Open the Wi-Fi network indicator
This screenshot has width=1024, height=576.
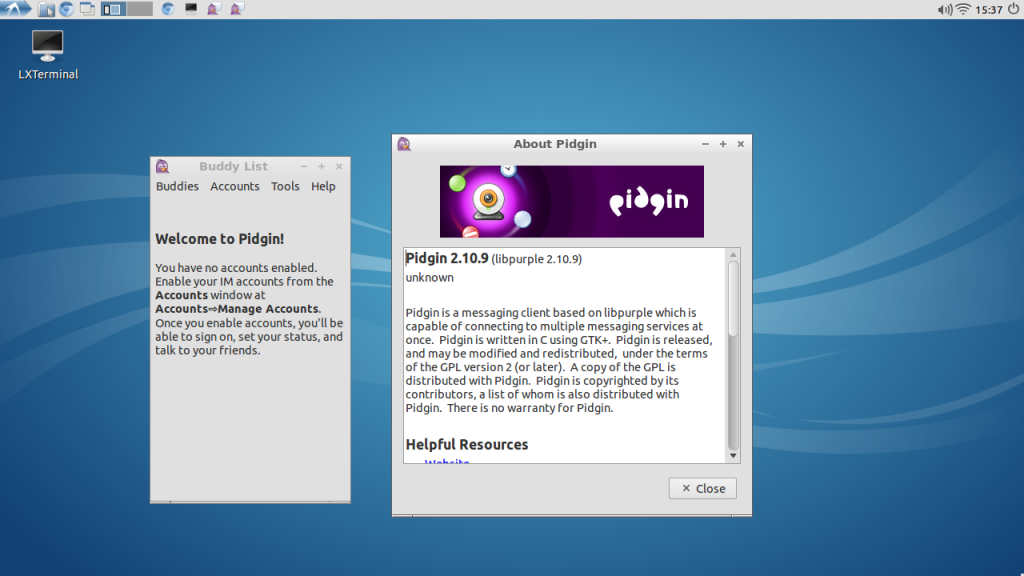tap(963, 9)
